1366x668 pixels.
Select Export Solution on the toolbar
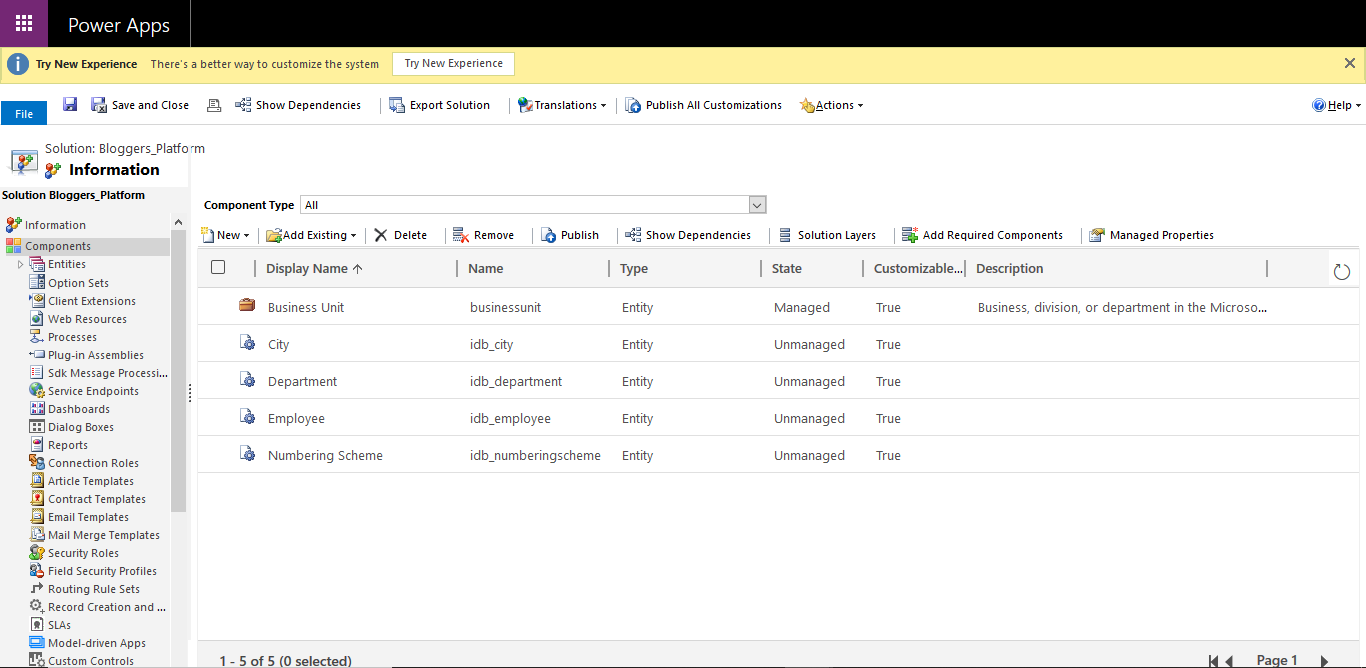click(x=440, y=104)
